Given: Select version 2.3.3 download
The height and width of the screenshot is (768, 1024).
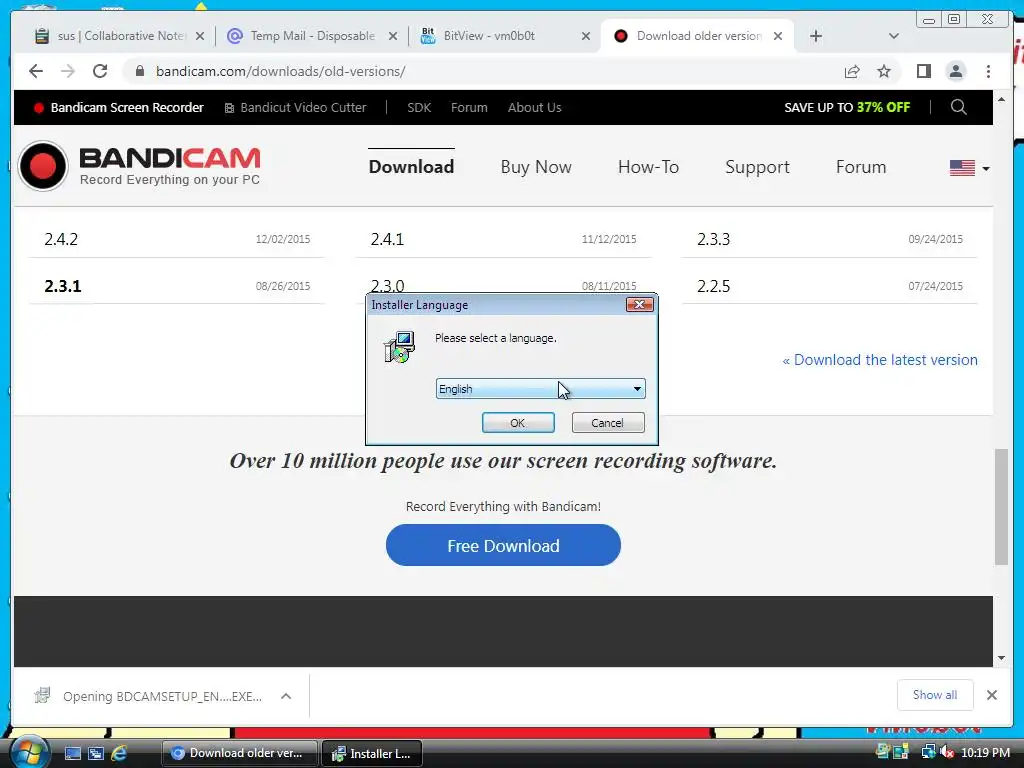Looking at the screenshot, I should [x=713, y=239].
